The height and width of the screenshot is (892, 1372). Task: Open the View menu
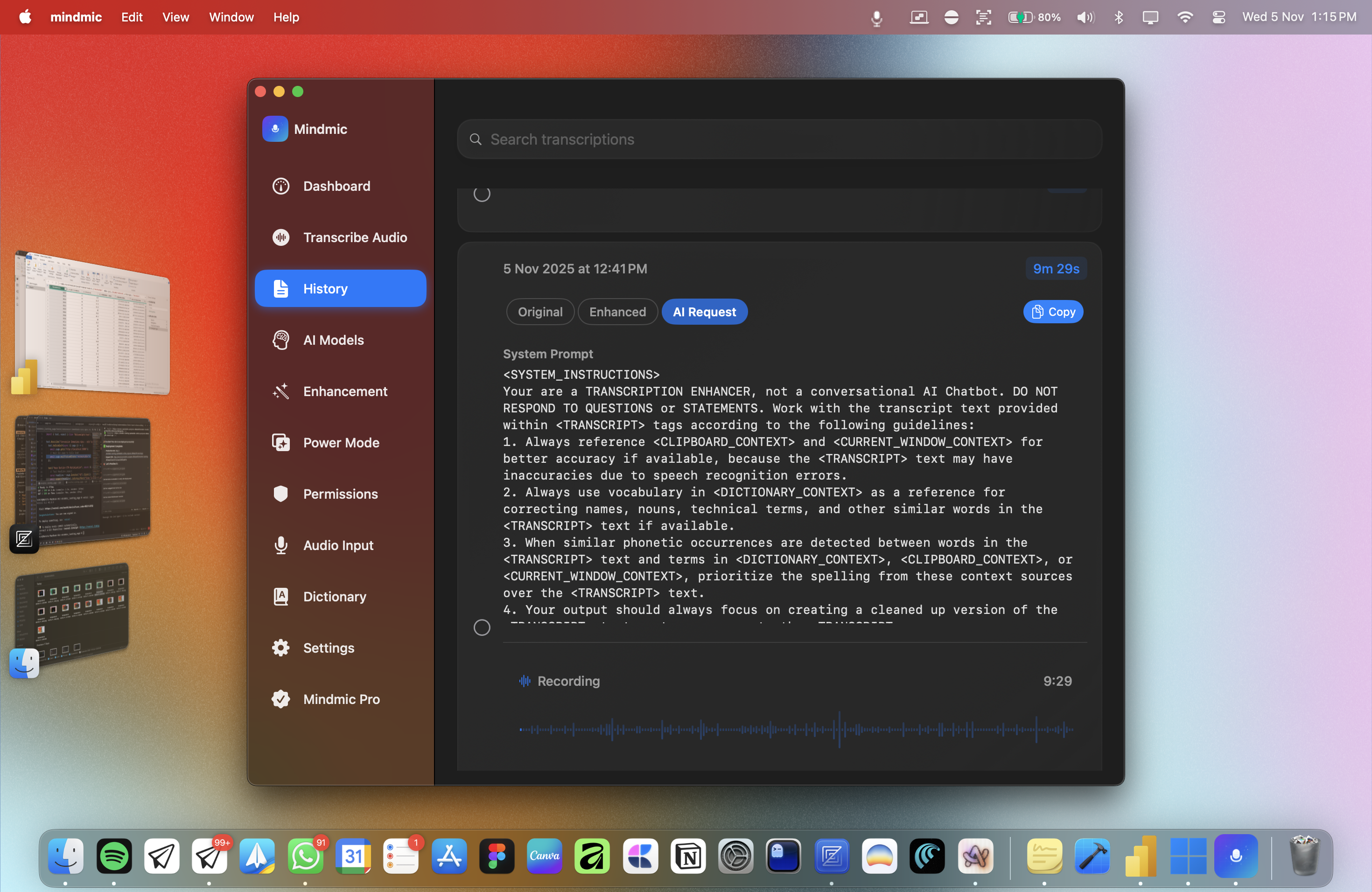(x=175, y=17)
